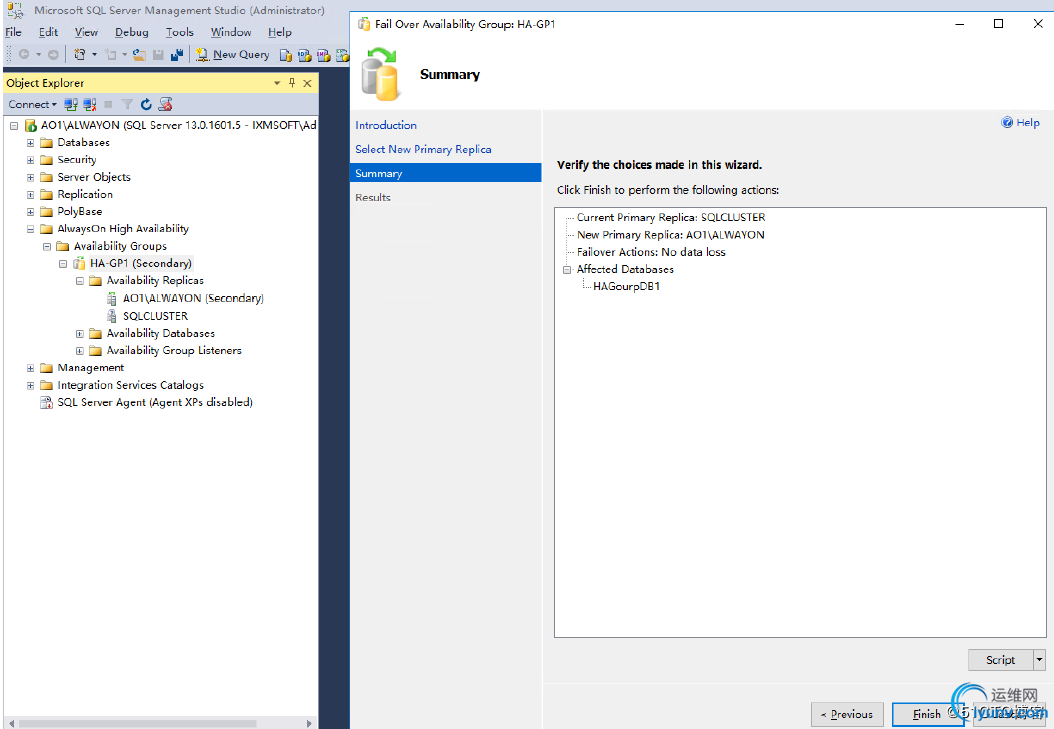This screenshot has width=1054, height=729.
Task: Open the Window menu
Action: tap(231, 32)
